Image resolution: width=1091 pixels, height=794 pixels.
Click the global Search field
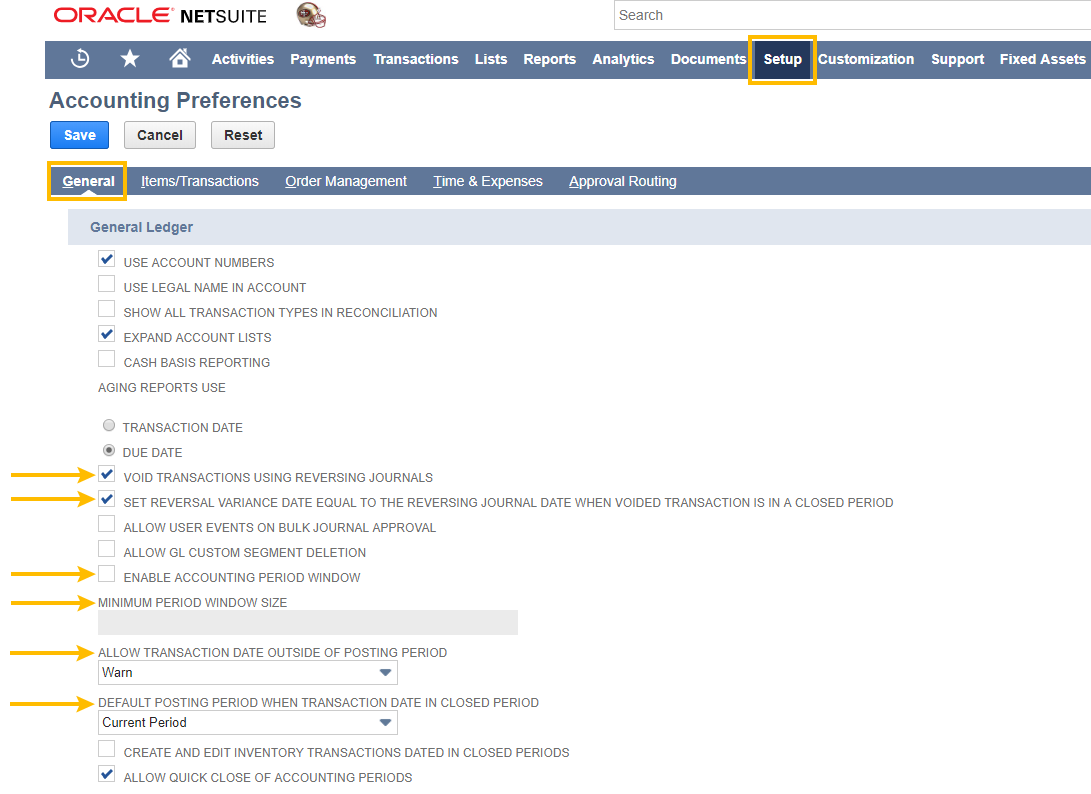click(850, 15)
